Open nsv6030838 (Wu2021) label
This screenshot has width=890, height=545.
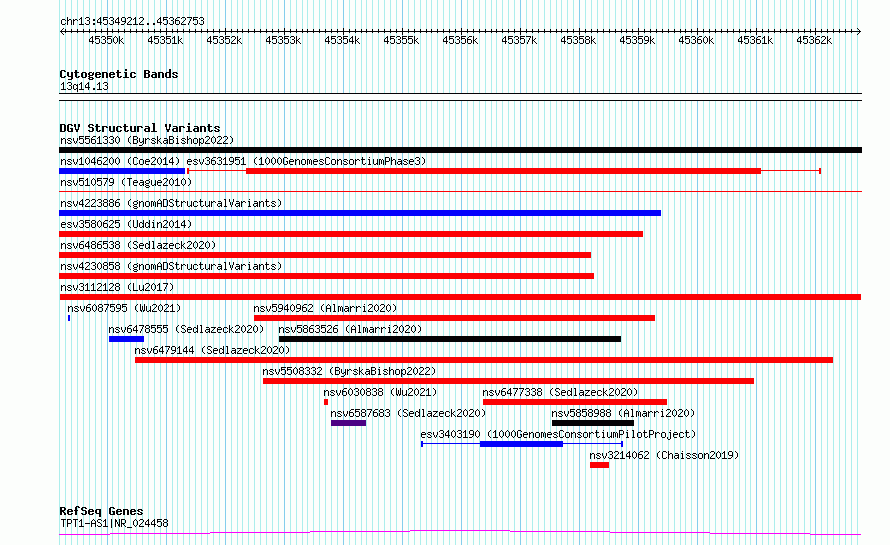coord(380,392)
